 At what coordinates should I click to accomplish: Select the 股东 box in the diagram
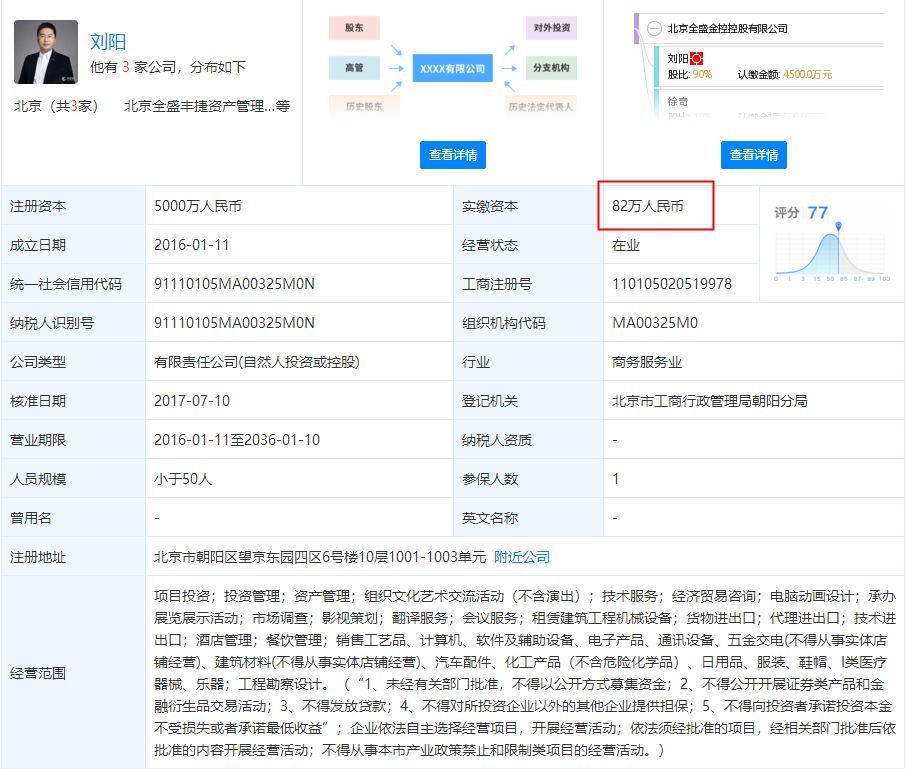click(x=354, y=28)
